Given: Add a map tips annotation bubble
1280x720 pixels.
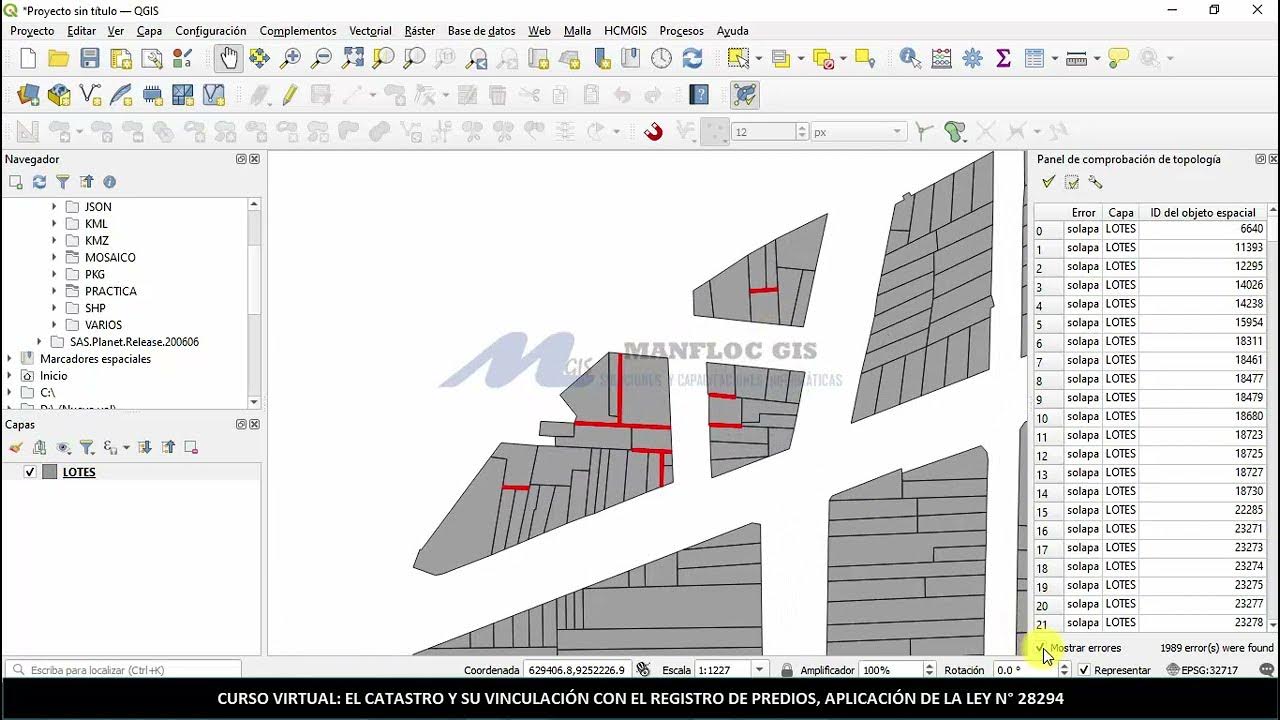Looking at the screenshot, I should 1118,59.
